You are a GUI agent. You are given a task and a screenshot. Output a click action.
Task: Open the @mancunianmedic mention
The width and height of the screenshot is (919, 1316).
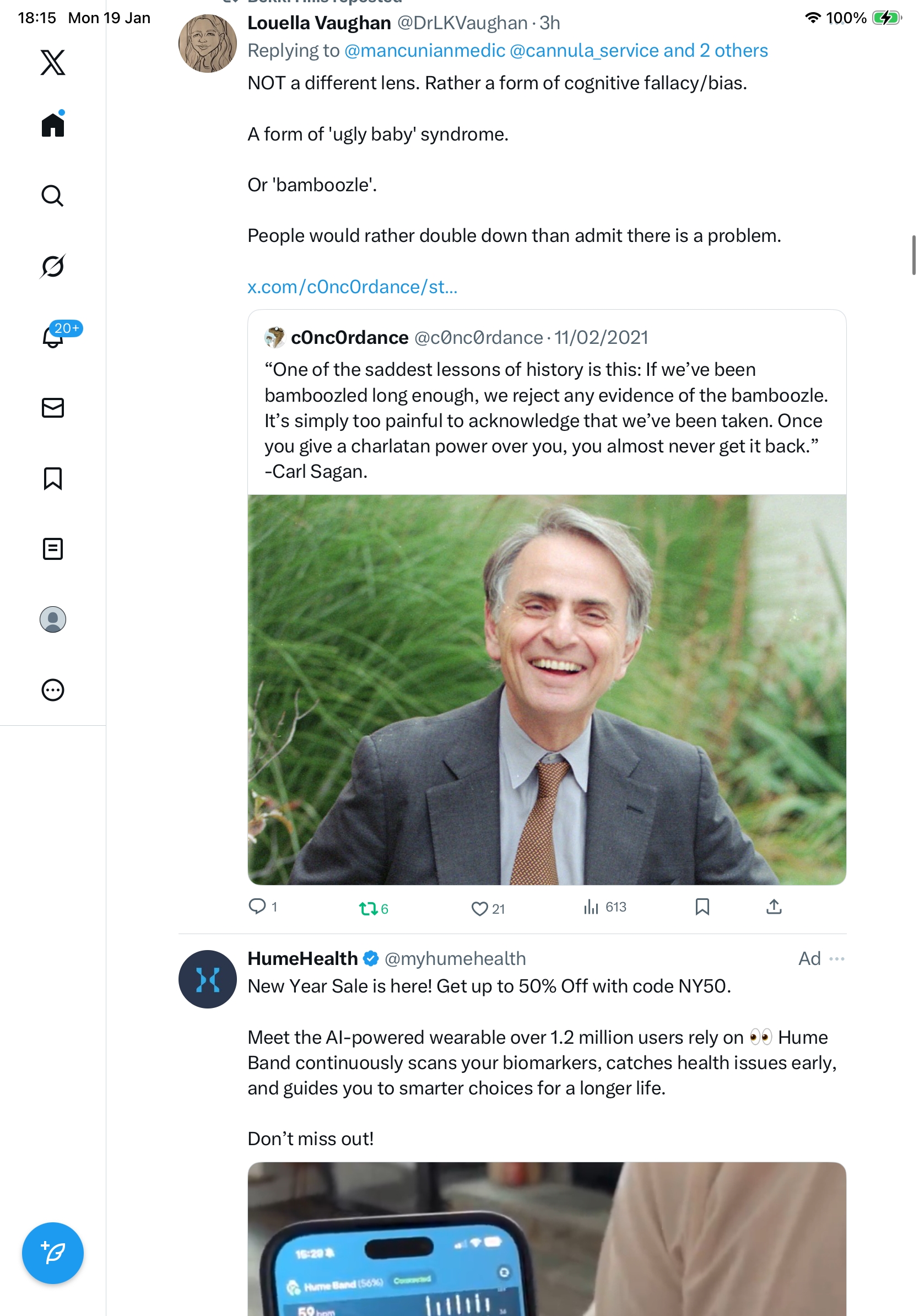[x=425, y=51]
